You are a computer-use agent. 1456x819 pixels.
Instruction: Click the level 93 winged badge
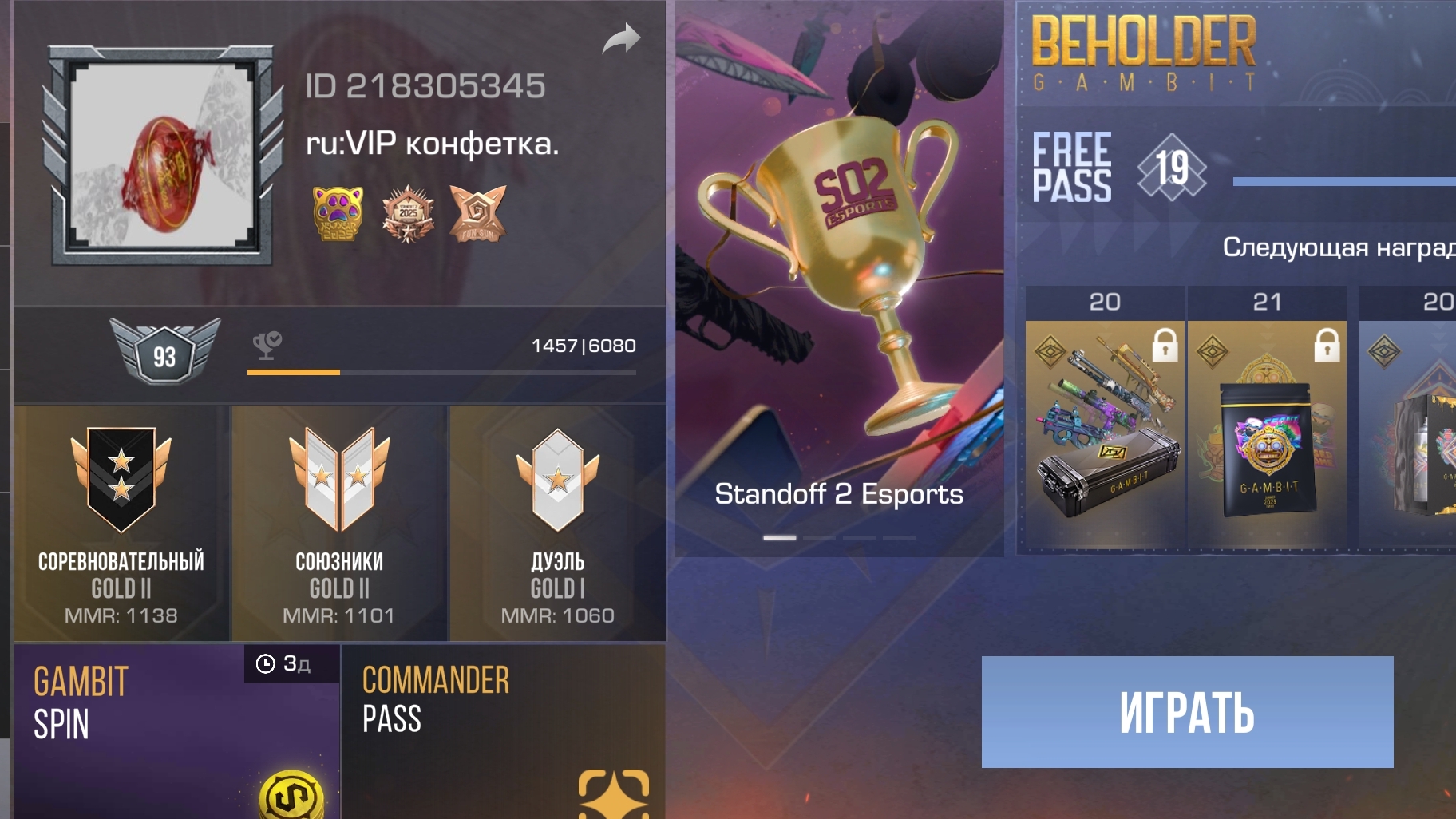tap(164, 351)
